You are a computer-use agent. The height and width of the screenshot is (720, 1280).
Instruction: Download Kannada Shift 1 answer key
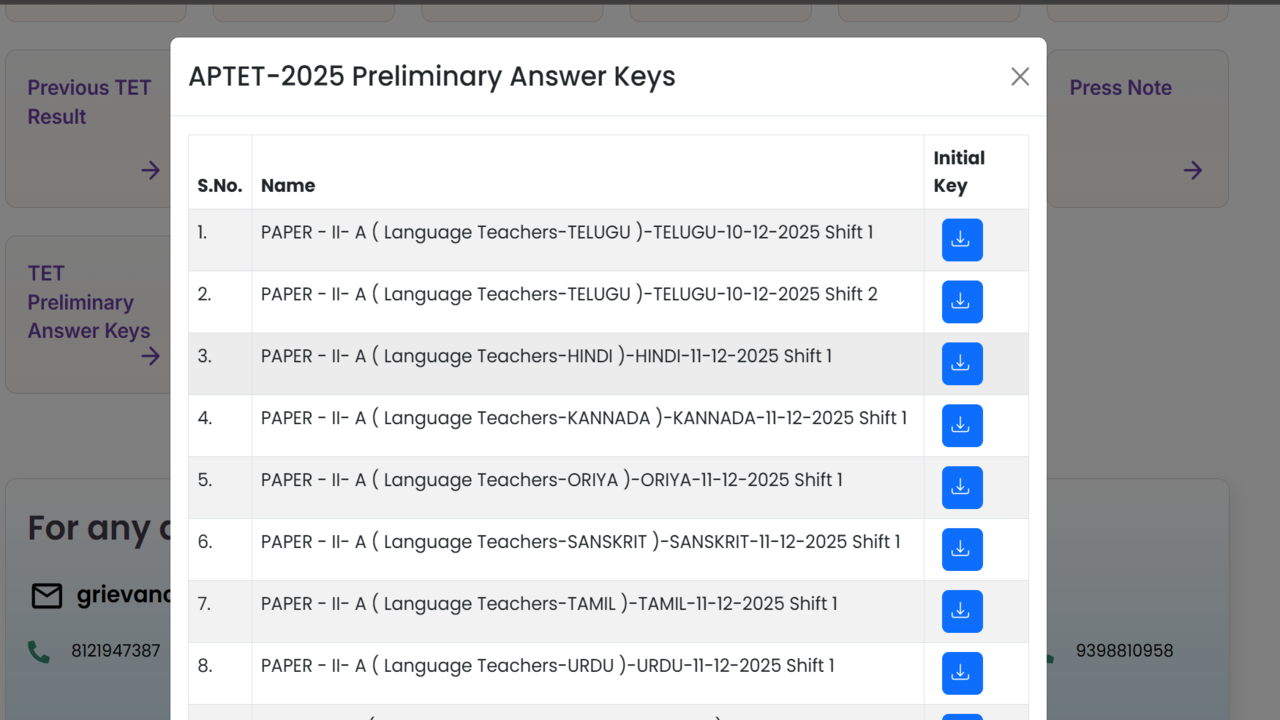pyautogui.click(x=962, y=426)
